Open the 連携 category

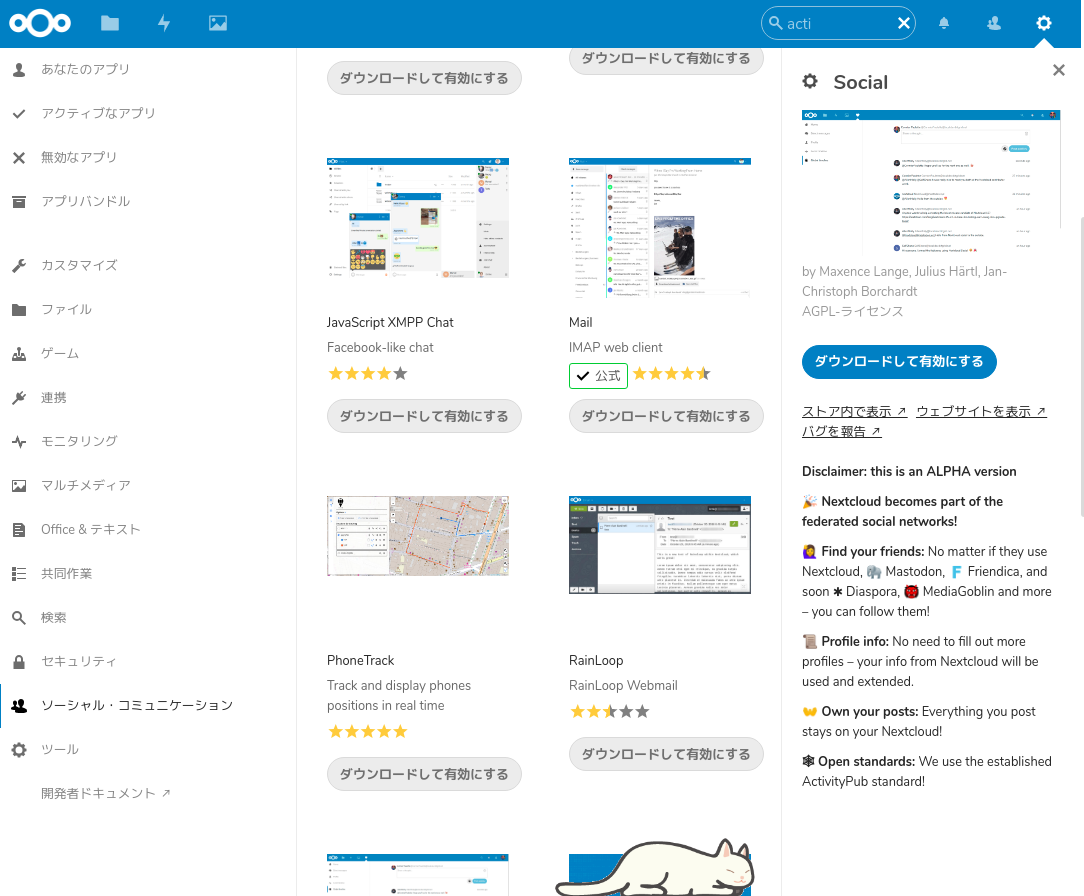tap(53, 398)
